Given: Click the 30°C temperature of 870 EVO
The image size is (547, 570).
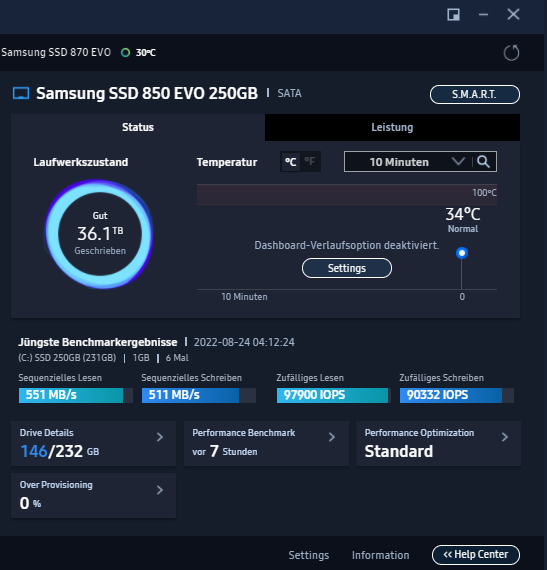Looking at the screenshot, I should coord(145,53).
